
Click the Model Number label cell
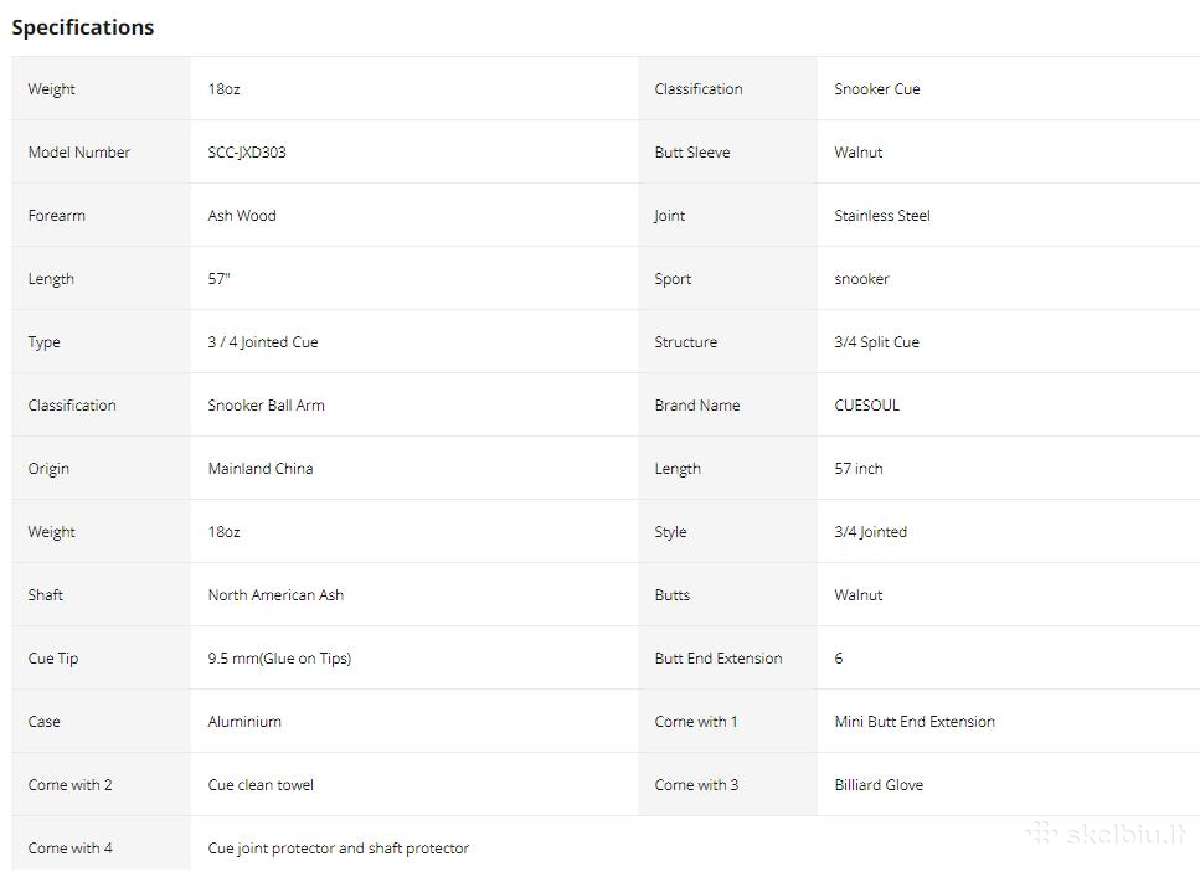pyautogui.click(x=101, y=152)
